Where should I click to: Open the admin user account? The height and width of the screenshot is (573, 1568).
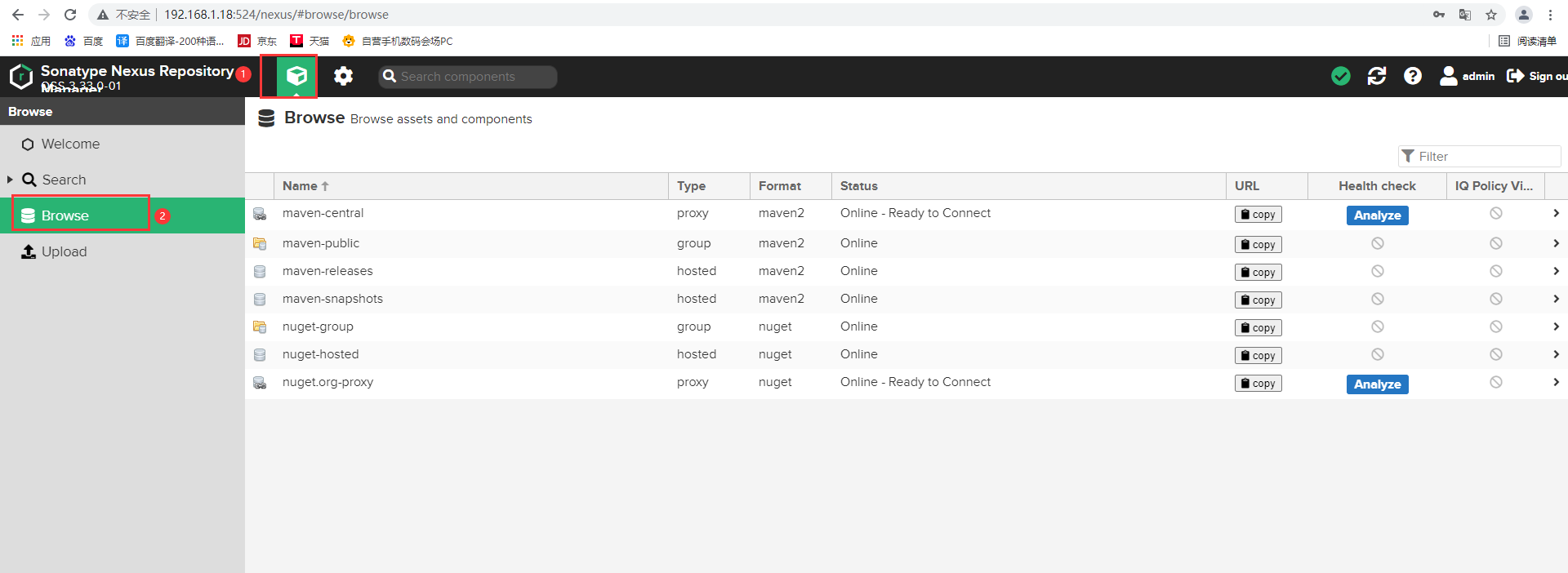click(1467, 76)
